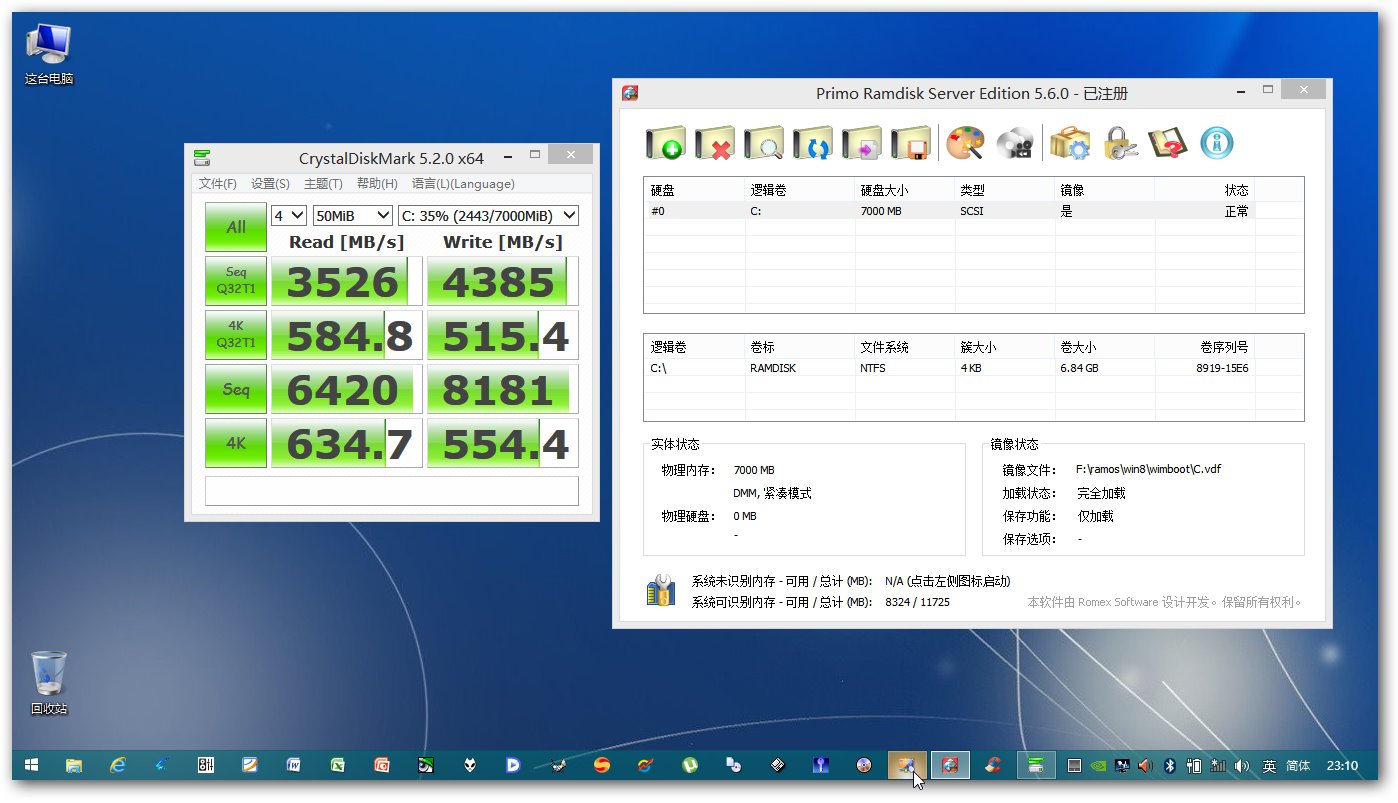This screenshot has height=803, width=1398.
Task: Open the test count dropdown showing 4
Action: pyautogui.click(x=289, y=215)
